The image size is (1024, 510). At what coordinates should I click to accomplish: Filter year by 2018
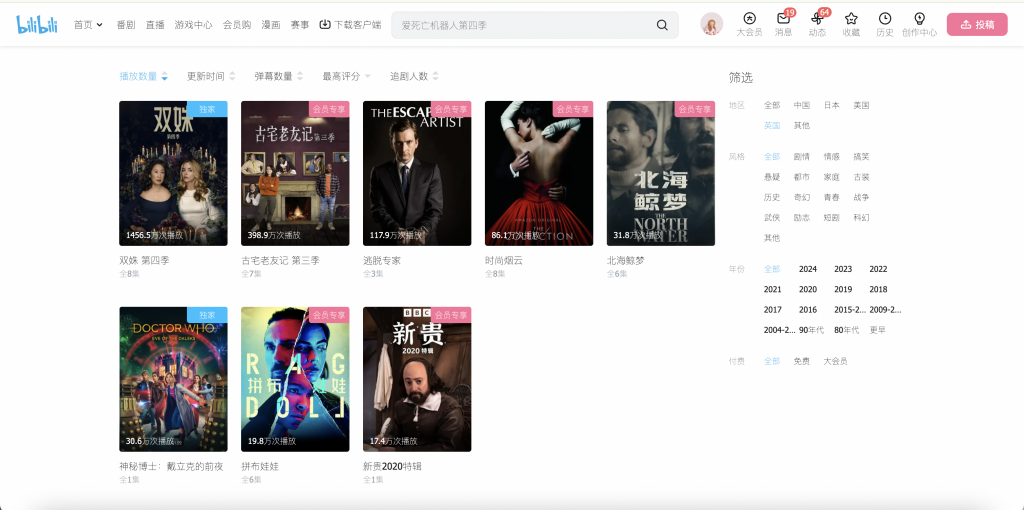878,289
